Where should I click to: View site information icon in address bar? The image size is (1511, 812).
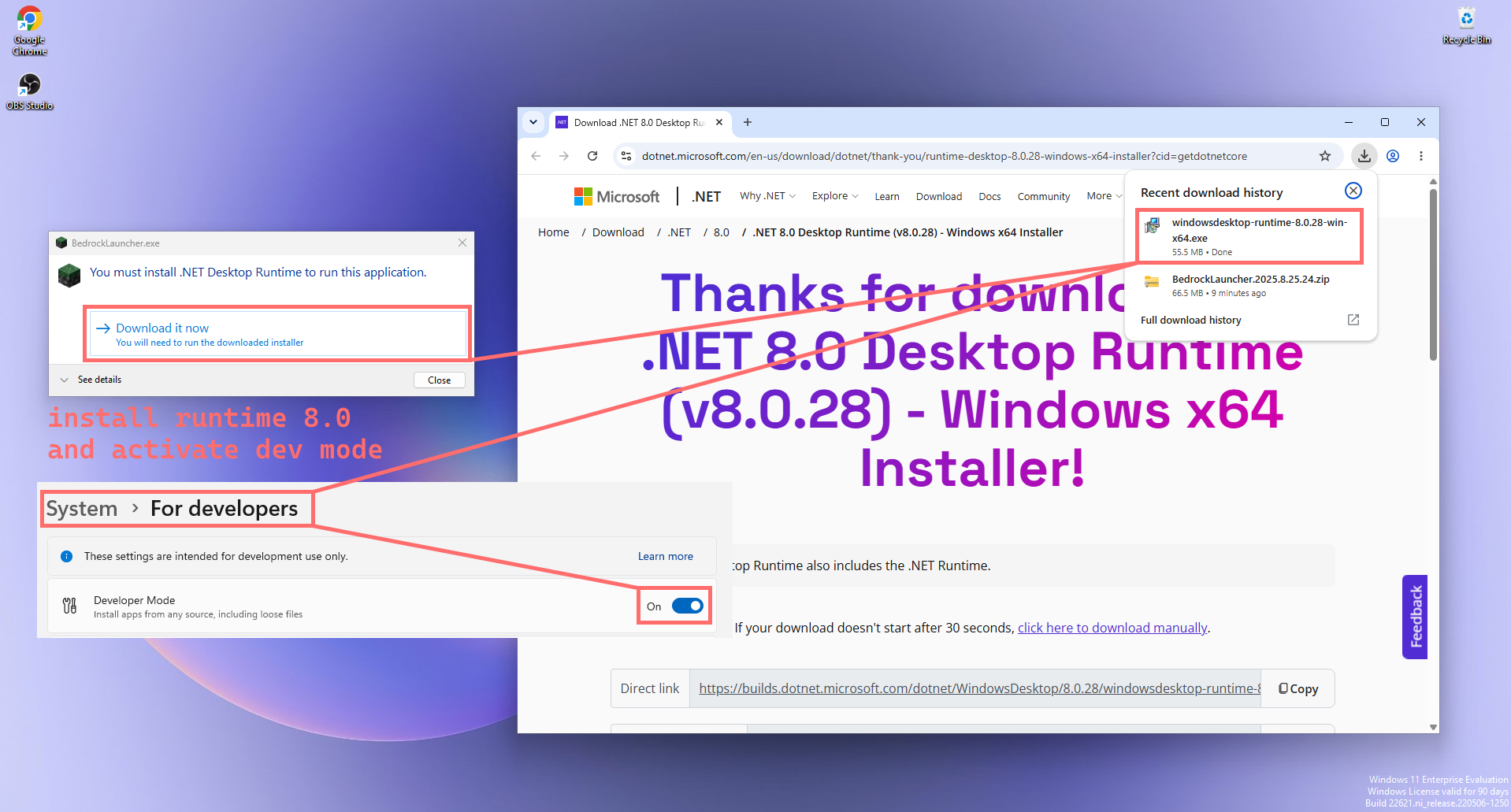tap(626, 156)
